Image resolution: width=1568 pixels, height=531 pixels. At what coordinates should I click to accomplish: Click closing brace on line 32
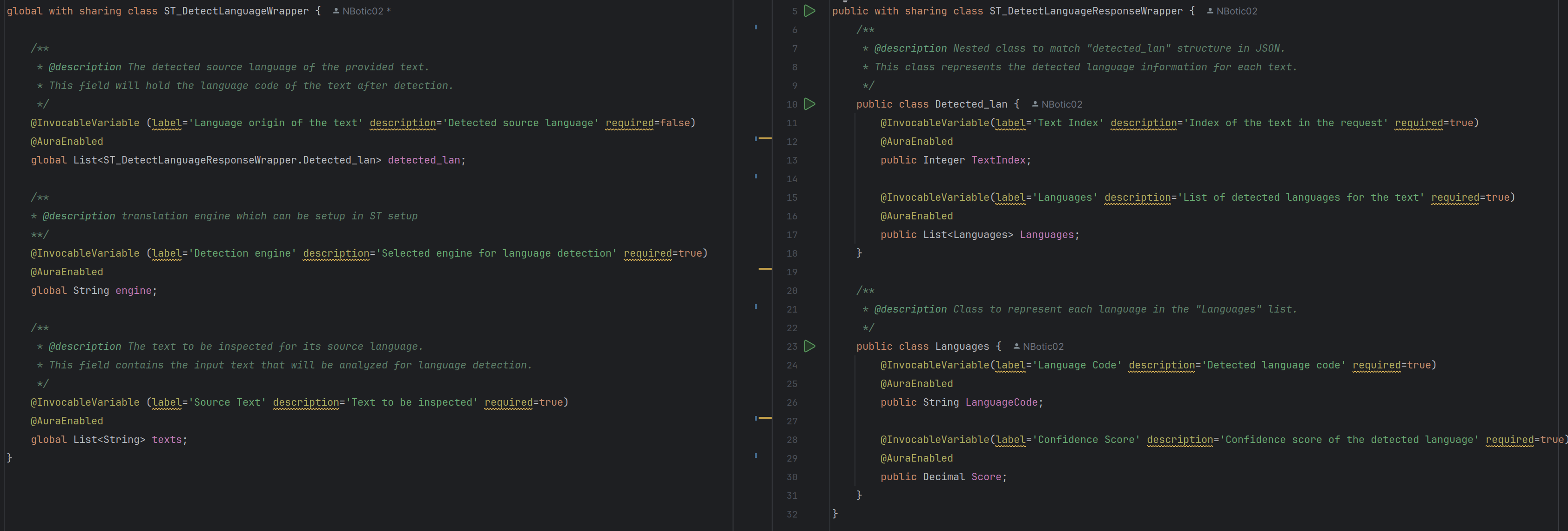pos(835,514)
